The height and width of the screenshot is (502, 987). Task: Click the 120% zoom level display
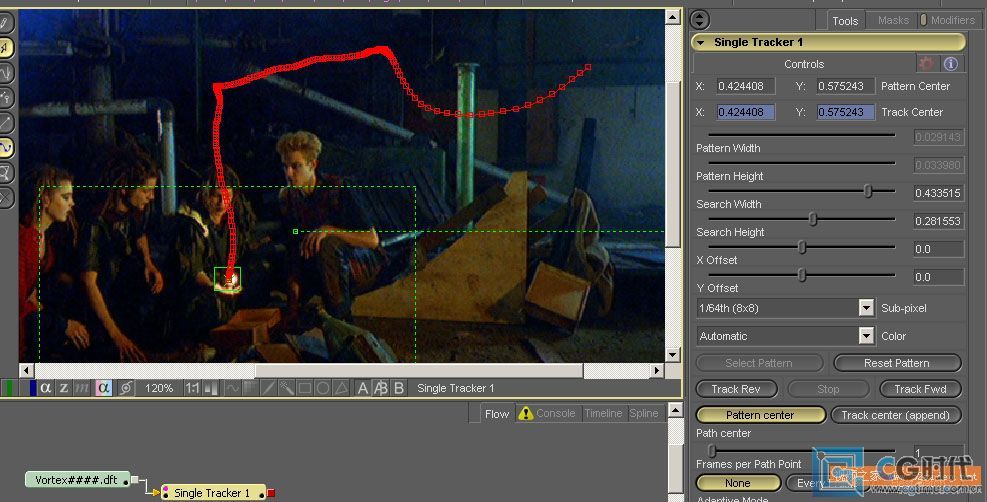[159, 388]
